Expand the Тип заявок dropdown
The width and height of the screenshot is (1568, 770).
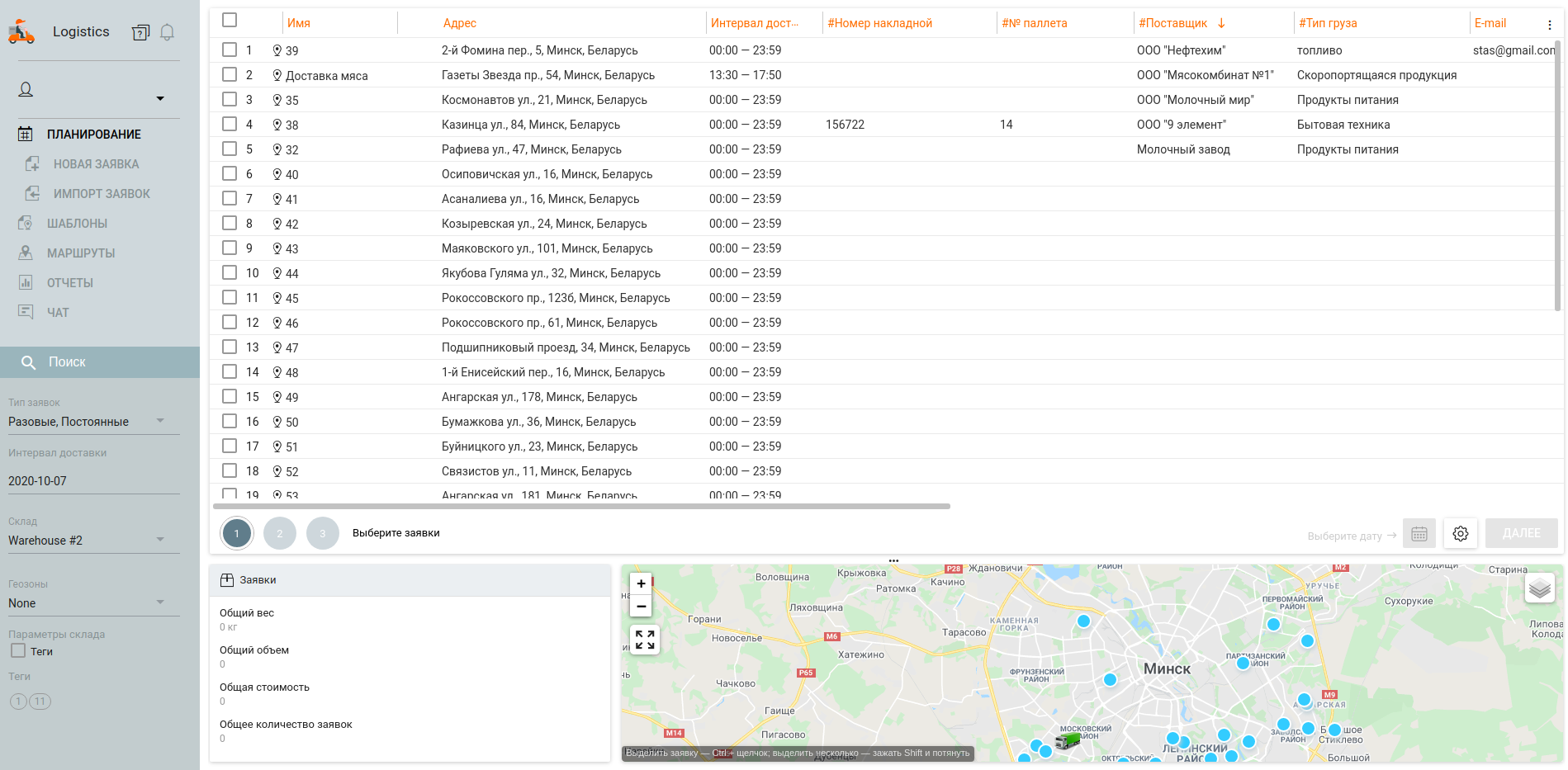pos(160,421)
